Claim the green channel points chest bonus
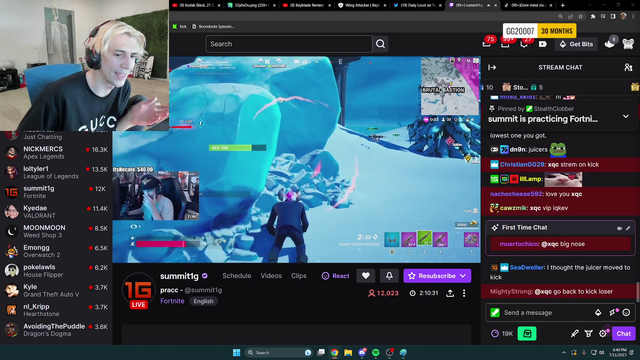640x360 pixels. click(527, 333)
